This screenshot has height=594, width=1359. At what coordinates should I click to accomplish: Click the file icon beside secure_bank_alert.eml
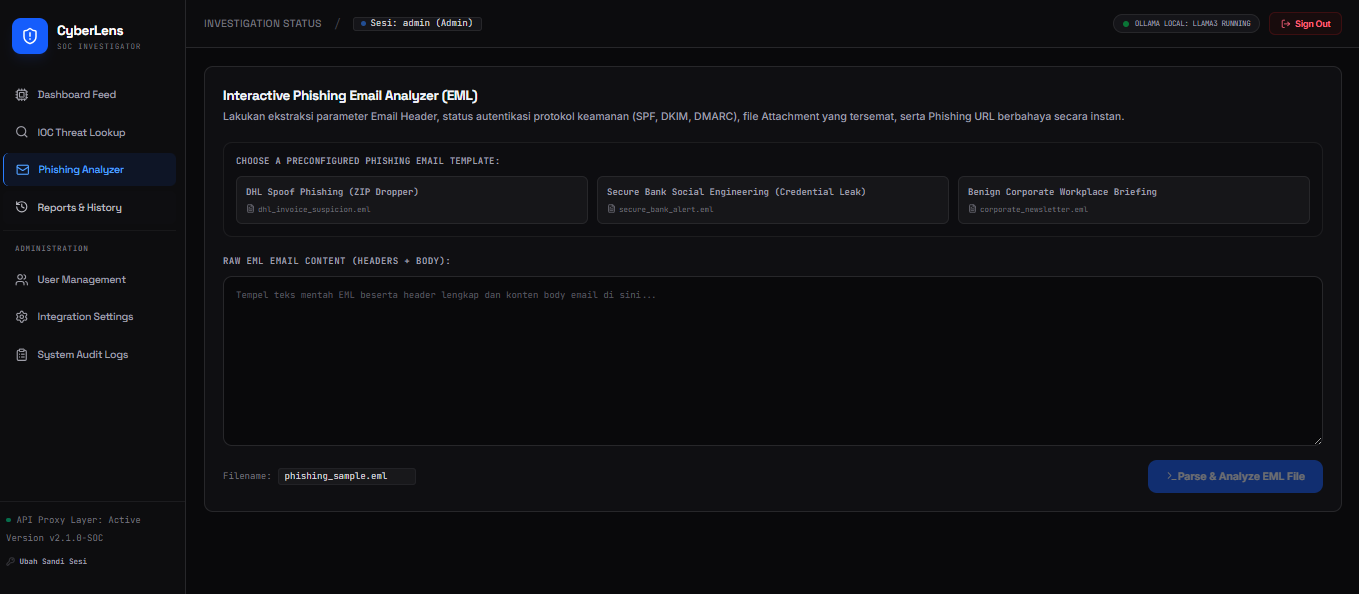click(x=611, y=209)
